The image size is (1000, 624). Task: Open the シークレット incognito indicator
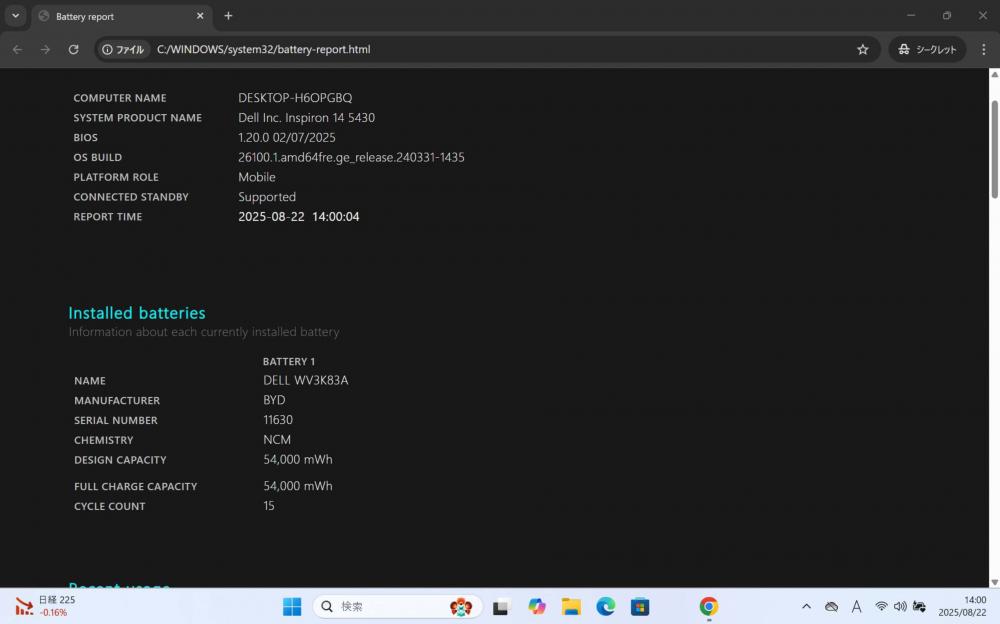click(x=927, y=49)
